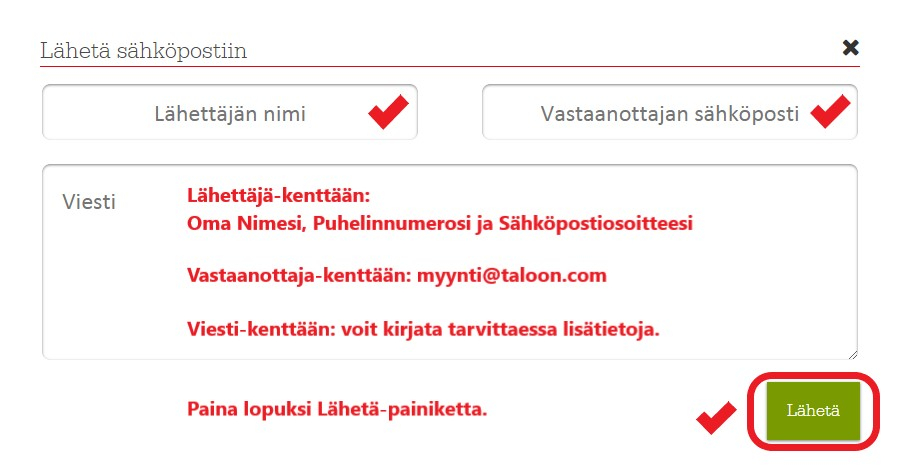The width and height of the screenshot is (897, 472).
Task: Click the word Sähköpostiosoitteesi in the instructions
Action: [x=591, y=223]
